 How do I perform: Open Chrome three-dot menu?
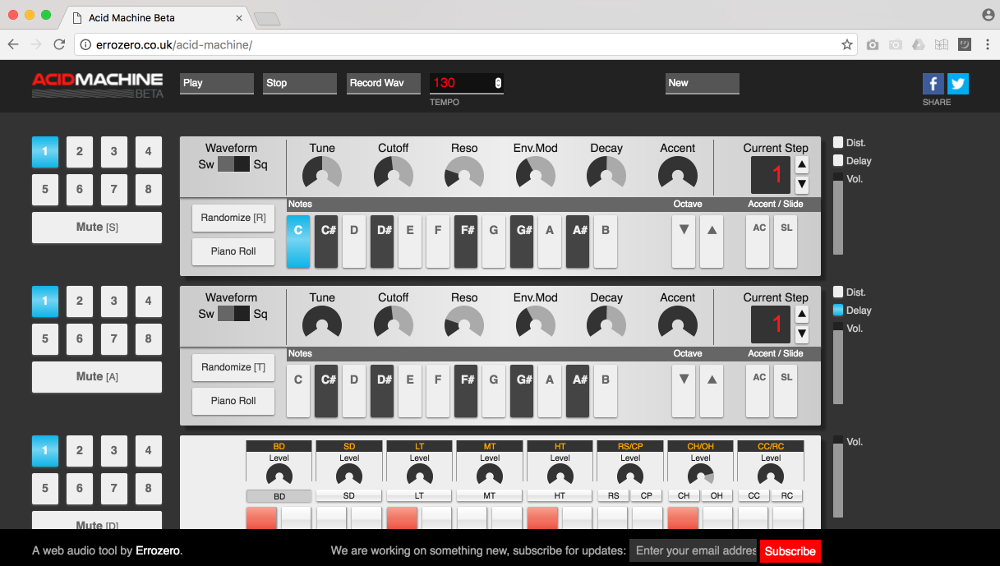[987, 45]
